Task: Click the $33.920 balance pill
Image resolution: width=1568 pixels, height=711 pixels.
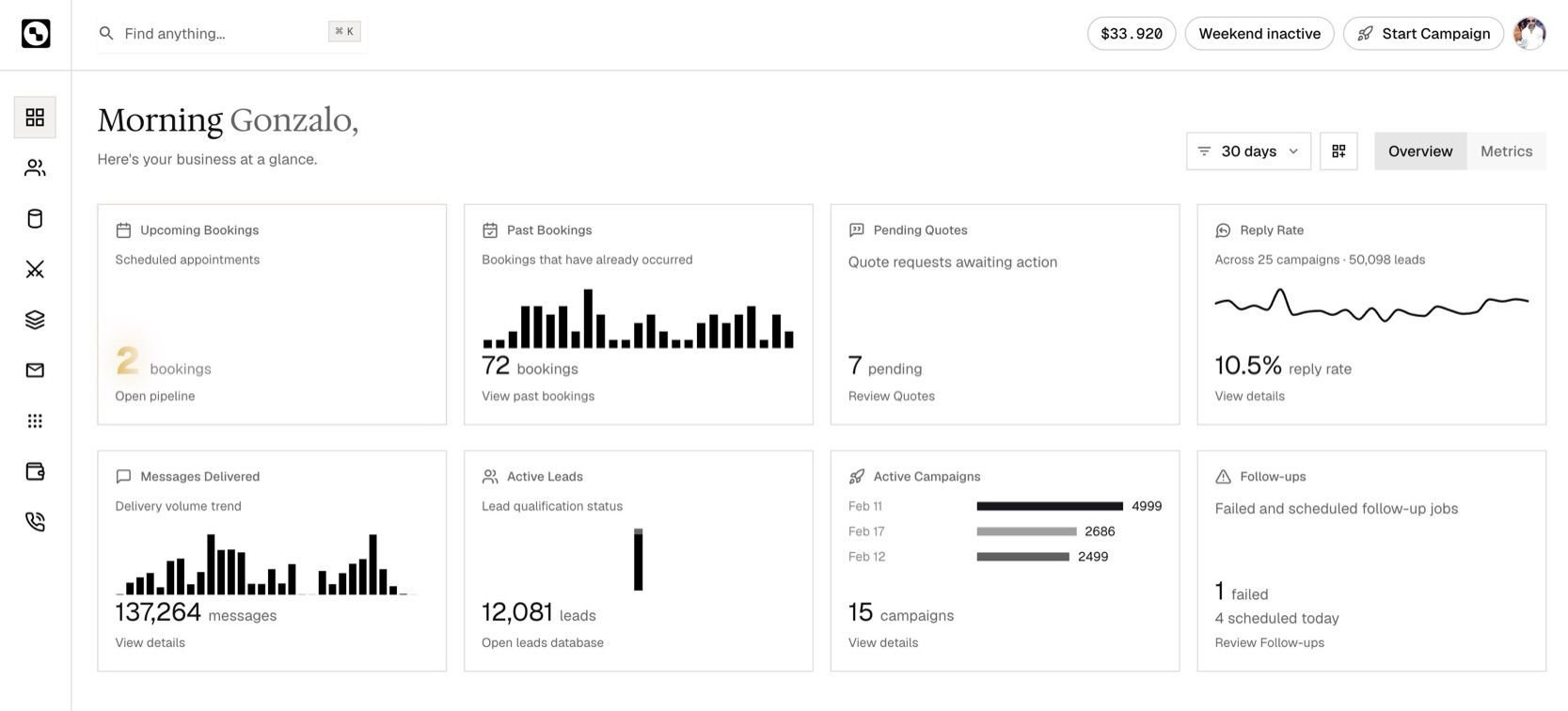Action: click(1132, 34)
